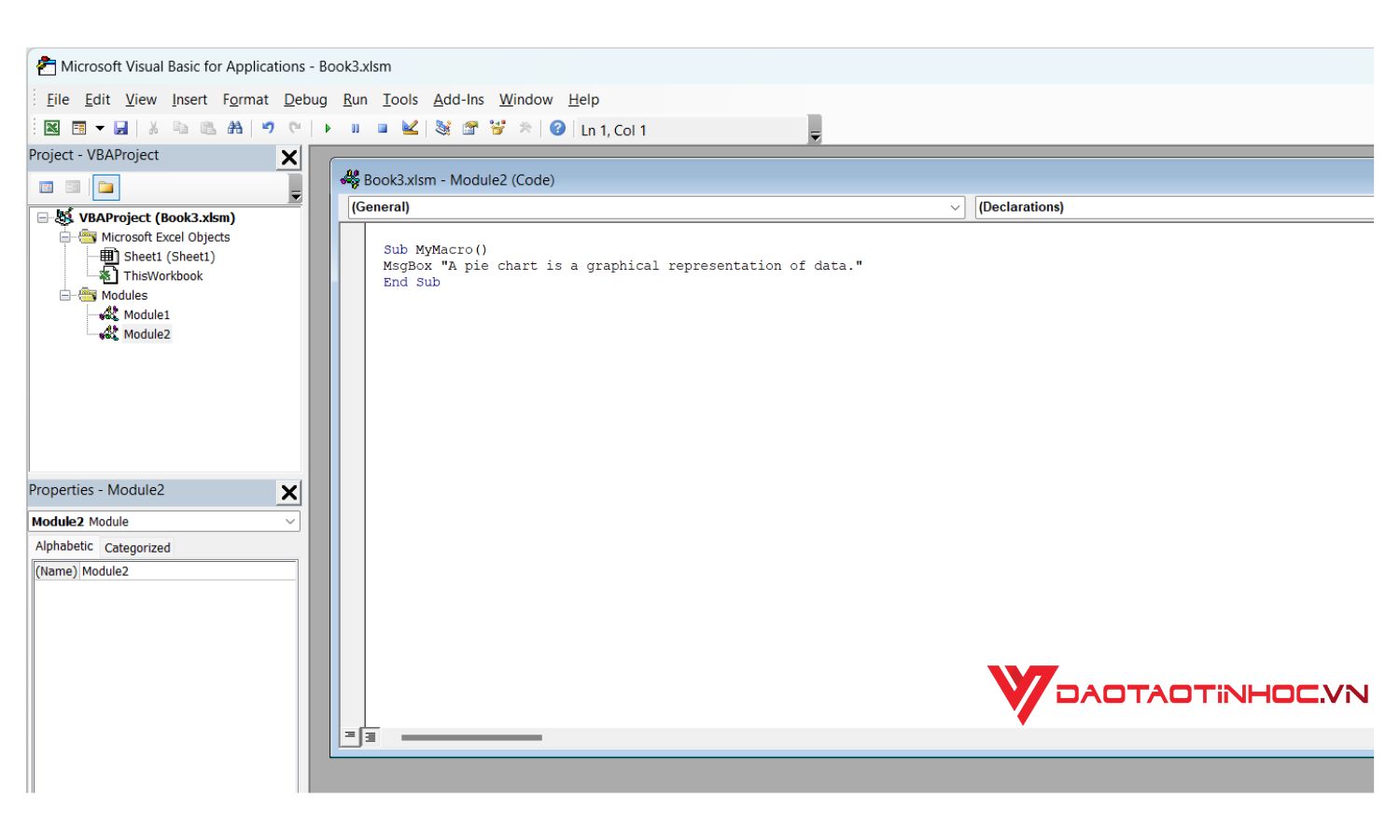Click the View Microsoft Excel toolbar icon
The height and width of the screenshot is (840, 1400).
52,128
